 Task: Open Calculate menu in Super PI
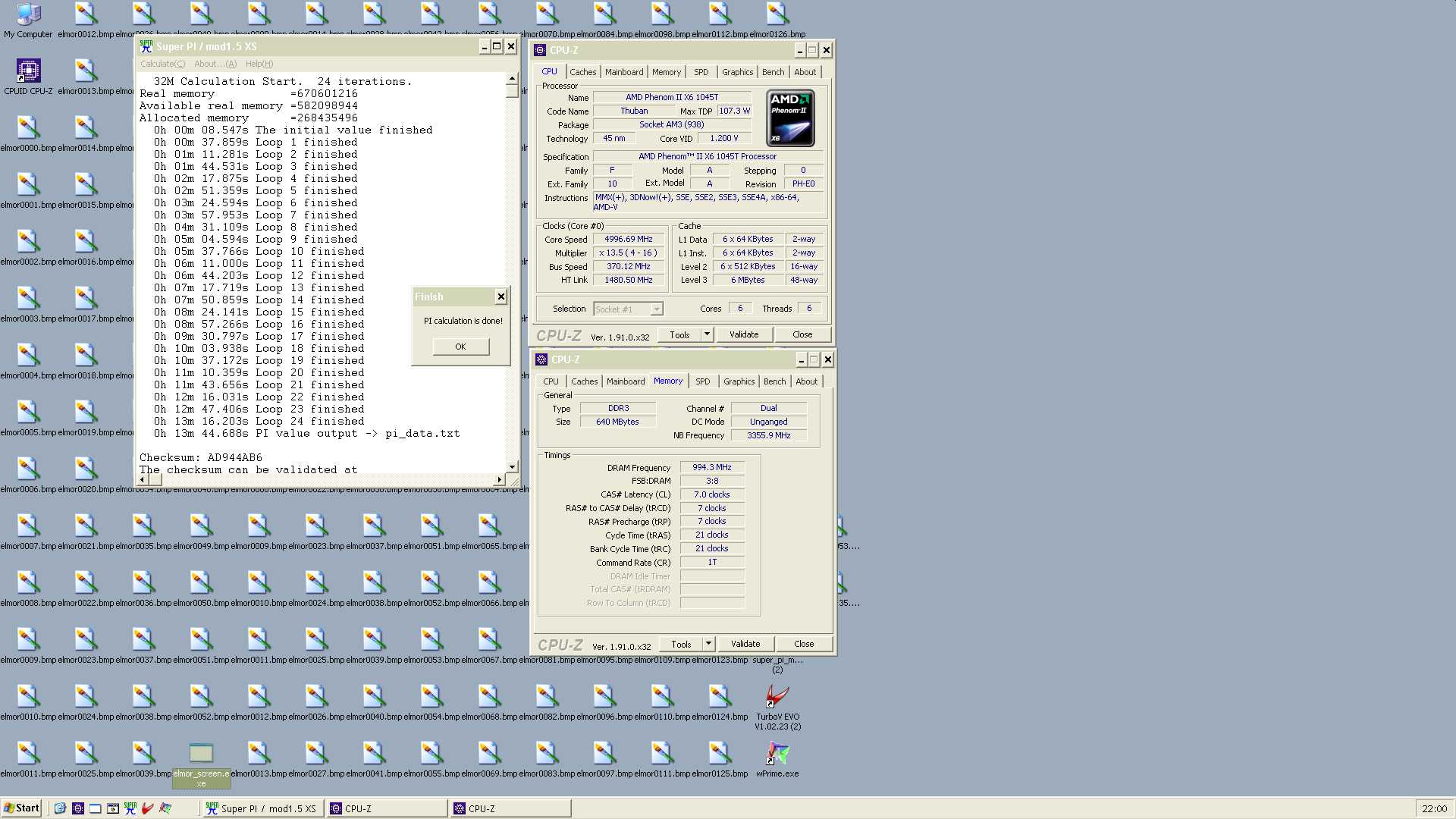point(162,64)
